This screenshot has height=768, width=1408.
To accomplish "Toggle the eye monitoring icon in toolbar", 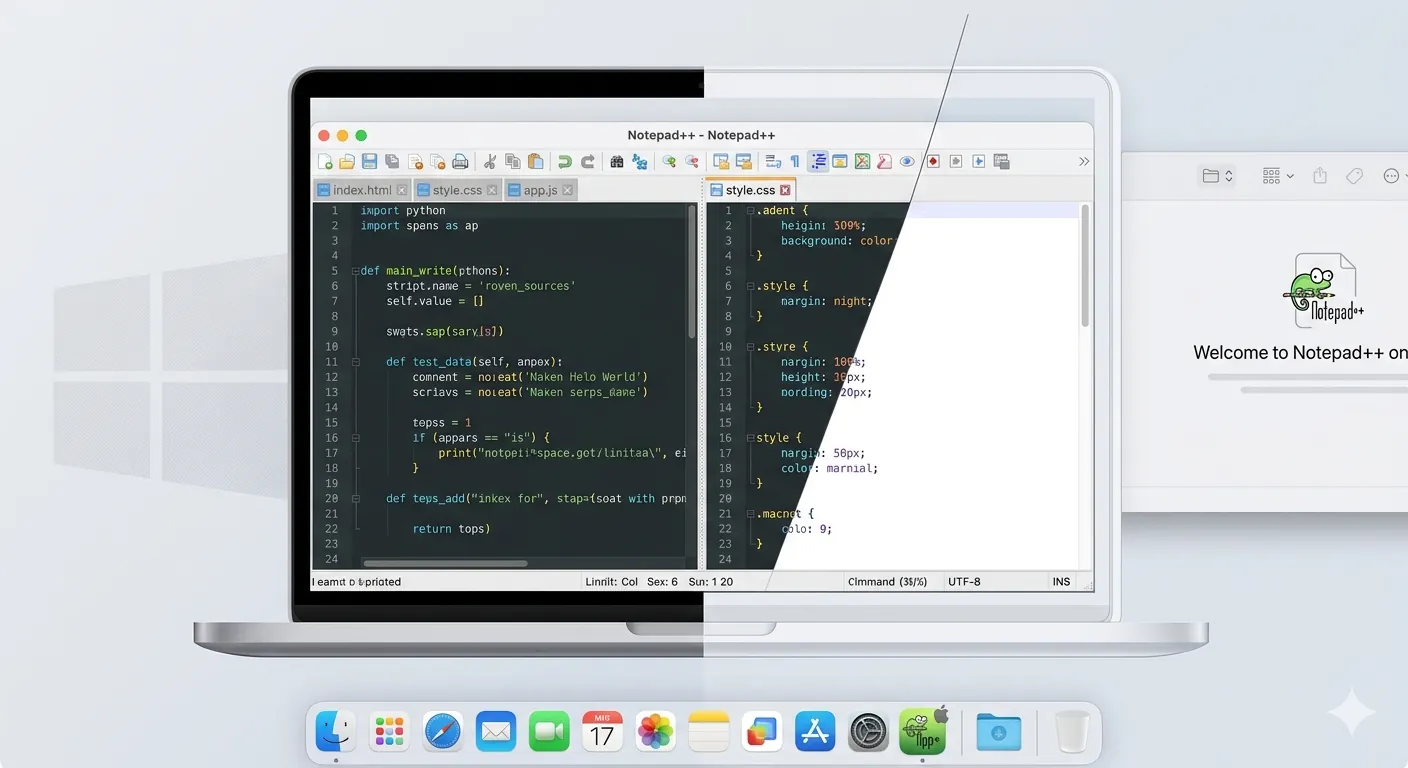I will [x=907, y=162].
